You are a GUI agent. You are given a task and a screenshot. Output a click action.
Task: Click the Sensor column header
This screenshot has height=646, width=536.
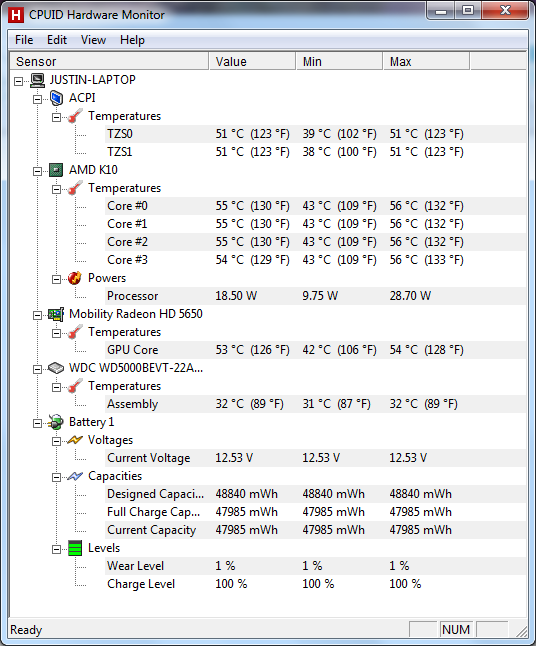tap(109, 61)
